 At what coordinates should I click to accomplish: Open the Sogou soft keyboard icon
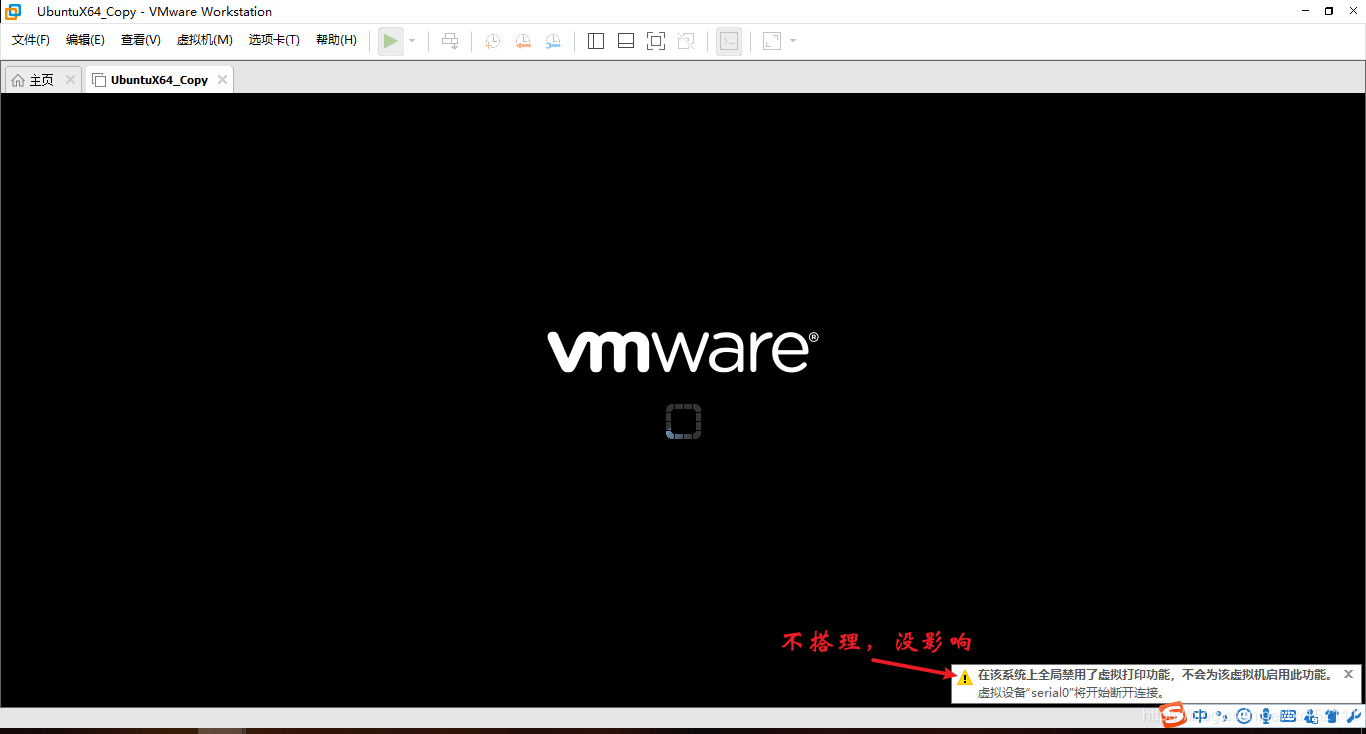1288,716
